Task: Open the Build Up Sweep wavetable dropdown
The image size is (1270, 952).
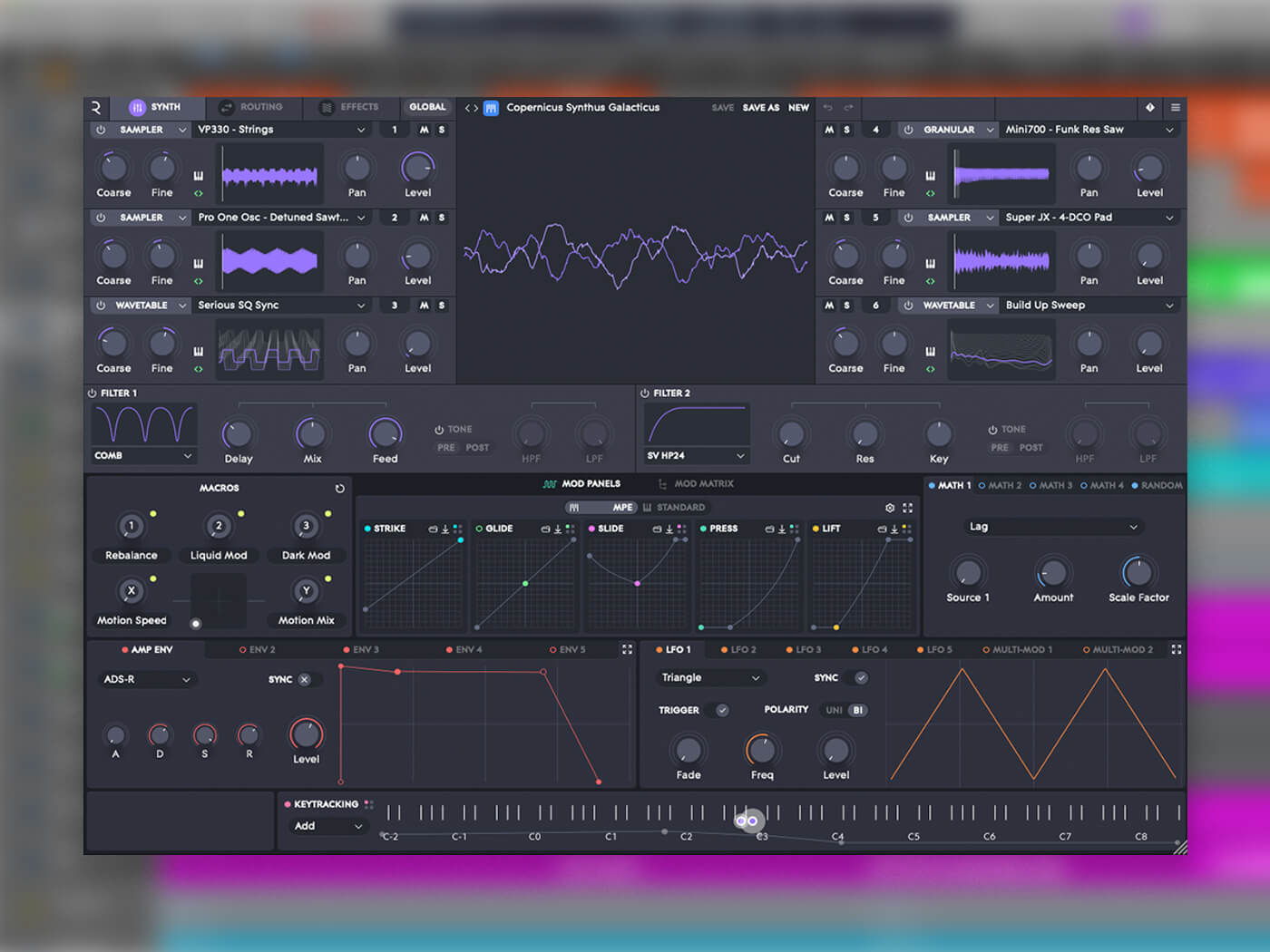Action: pyautogui.click(x=1089, y=306)
